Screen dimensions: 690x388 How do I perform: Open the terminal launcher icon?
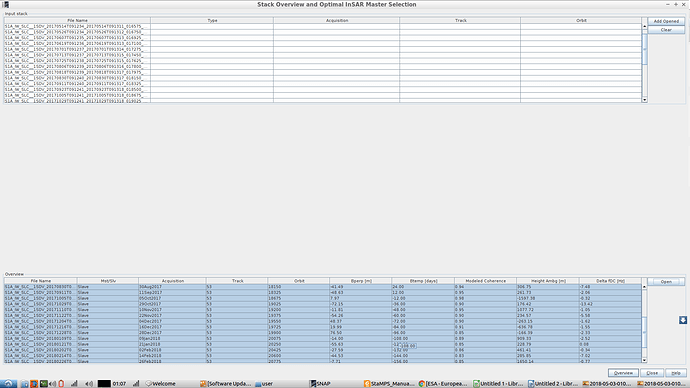pos(44,384)
